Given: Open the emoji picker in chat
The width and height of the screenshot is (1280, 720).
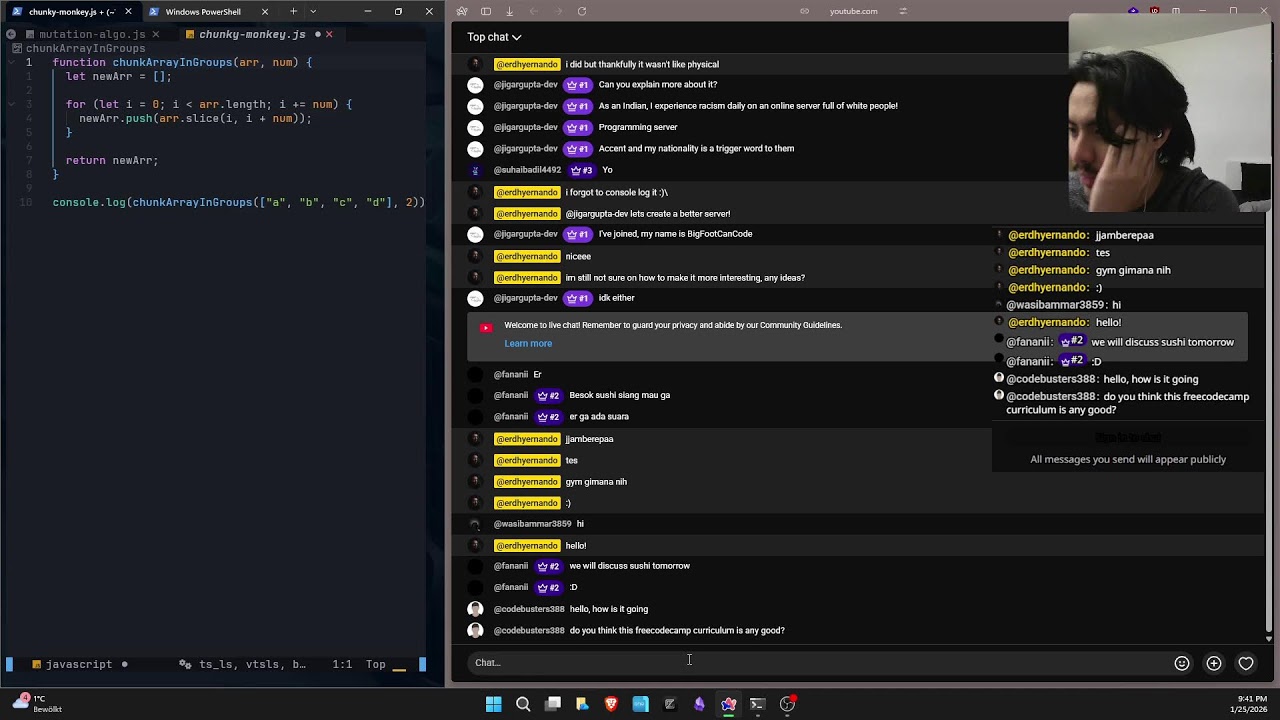Looking at the screenshot, I should pyautogui.click(x=1182, y=663).
